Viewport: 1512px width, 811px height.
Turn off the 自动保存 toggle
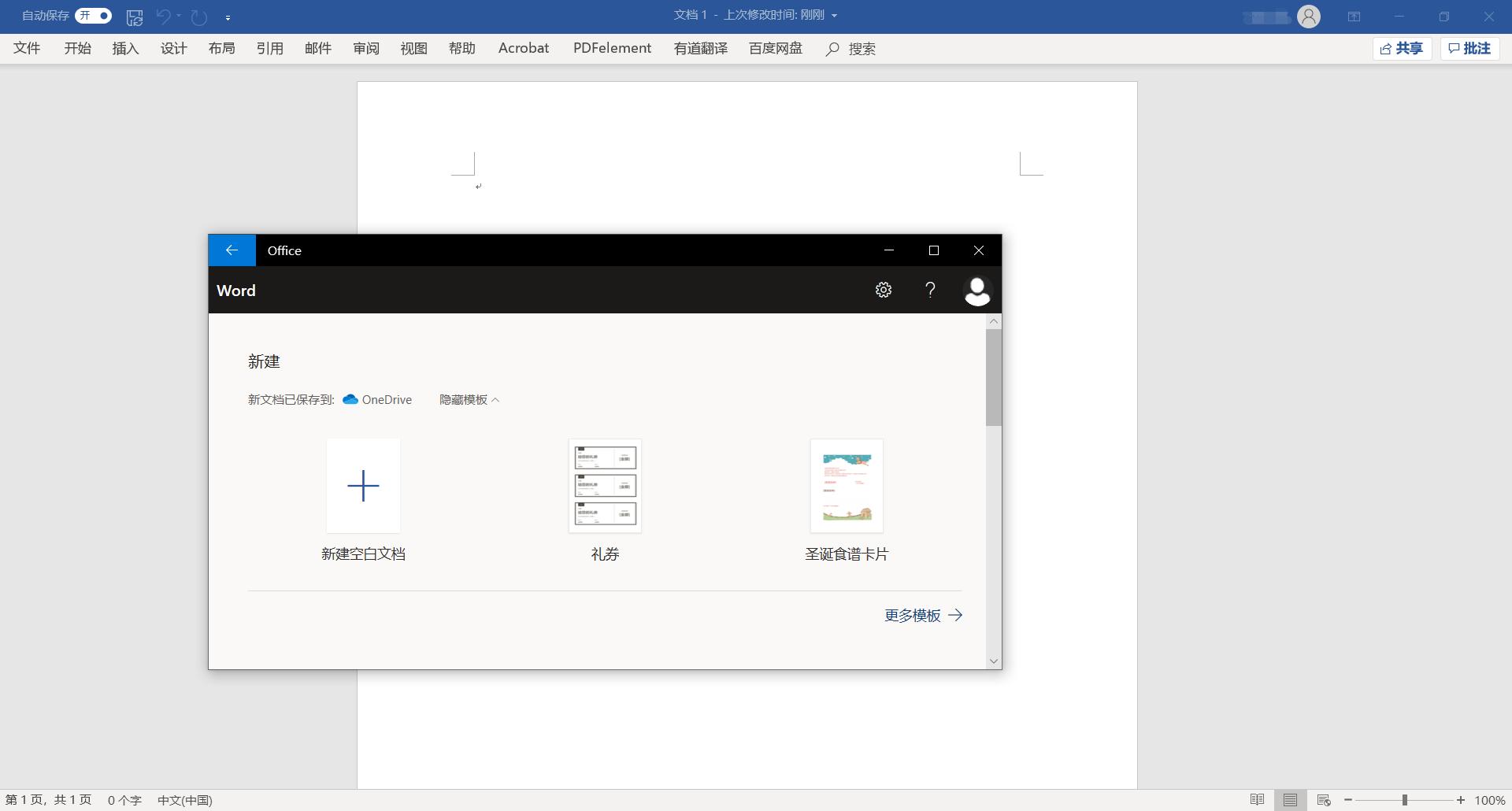pos(92,15)
